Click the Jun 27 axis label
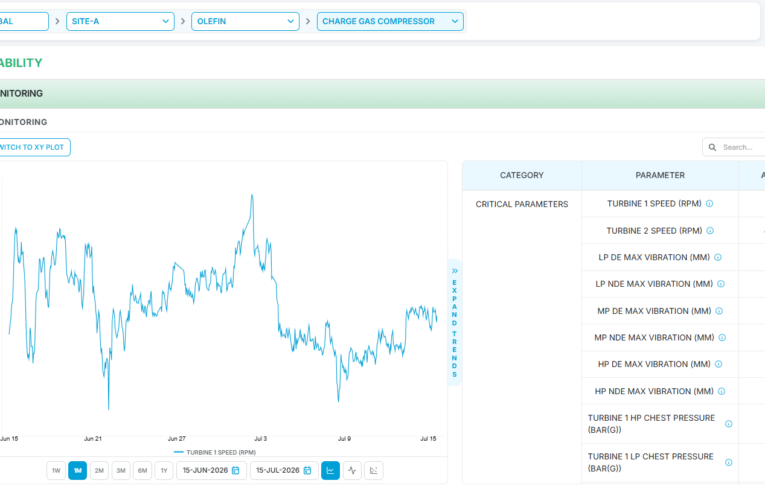This screenshot has height=495, width=765. point(177,438)
